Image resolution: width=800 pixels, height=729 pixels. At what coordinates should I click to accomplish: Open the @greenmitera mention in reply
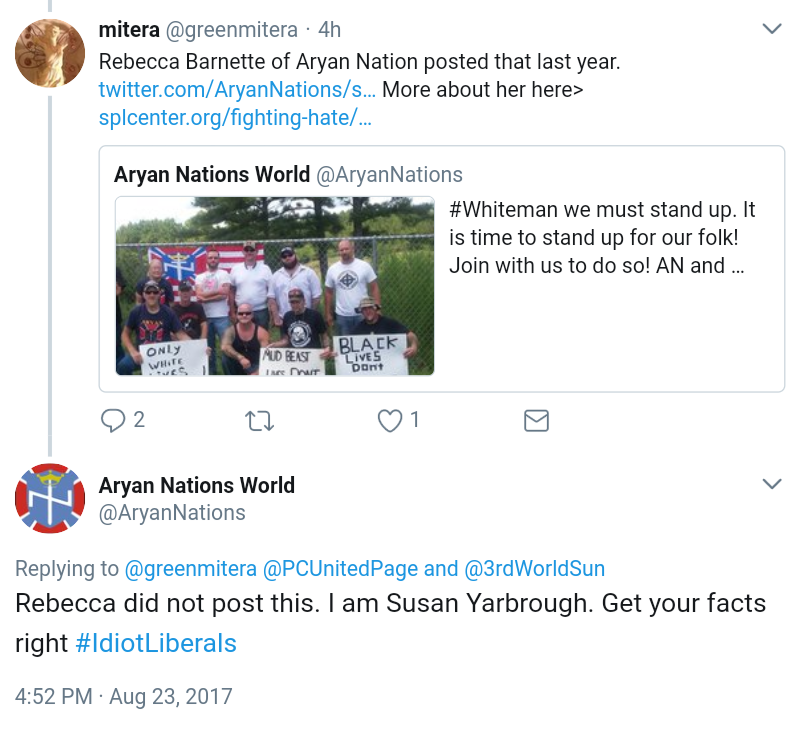coord(189,569)
